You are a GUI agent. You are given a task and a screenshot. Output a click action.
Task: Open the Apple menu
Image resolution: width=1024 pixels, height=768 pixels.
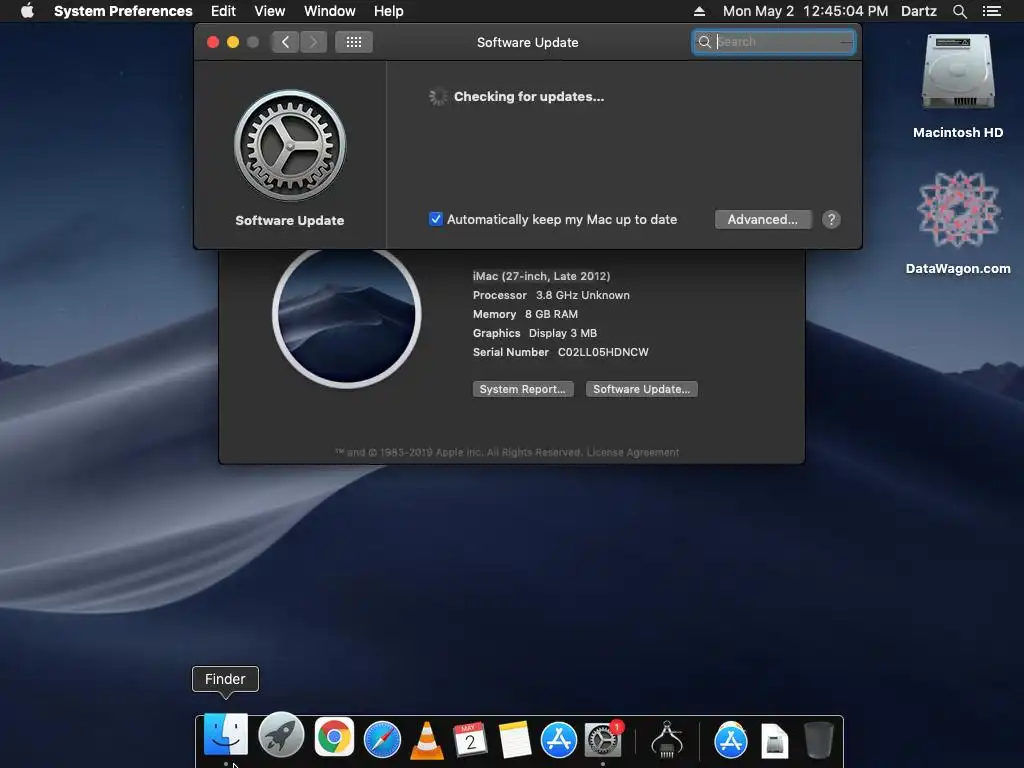coord(27,11)
